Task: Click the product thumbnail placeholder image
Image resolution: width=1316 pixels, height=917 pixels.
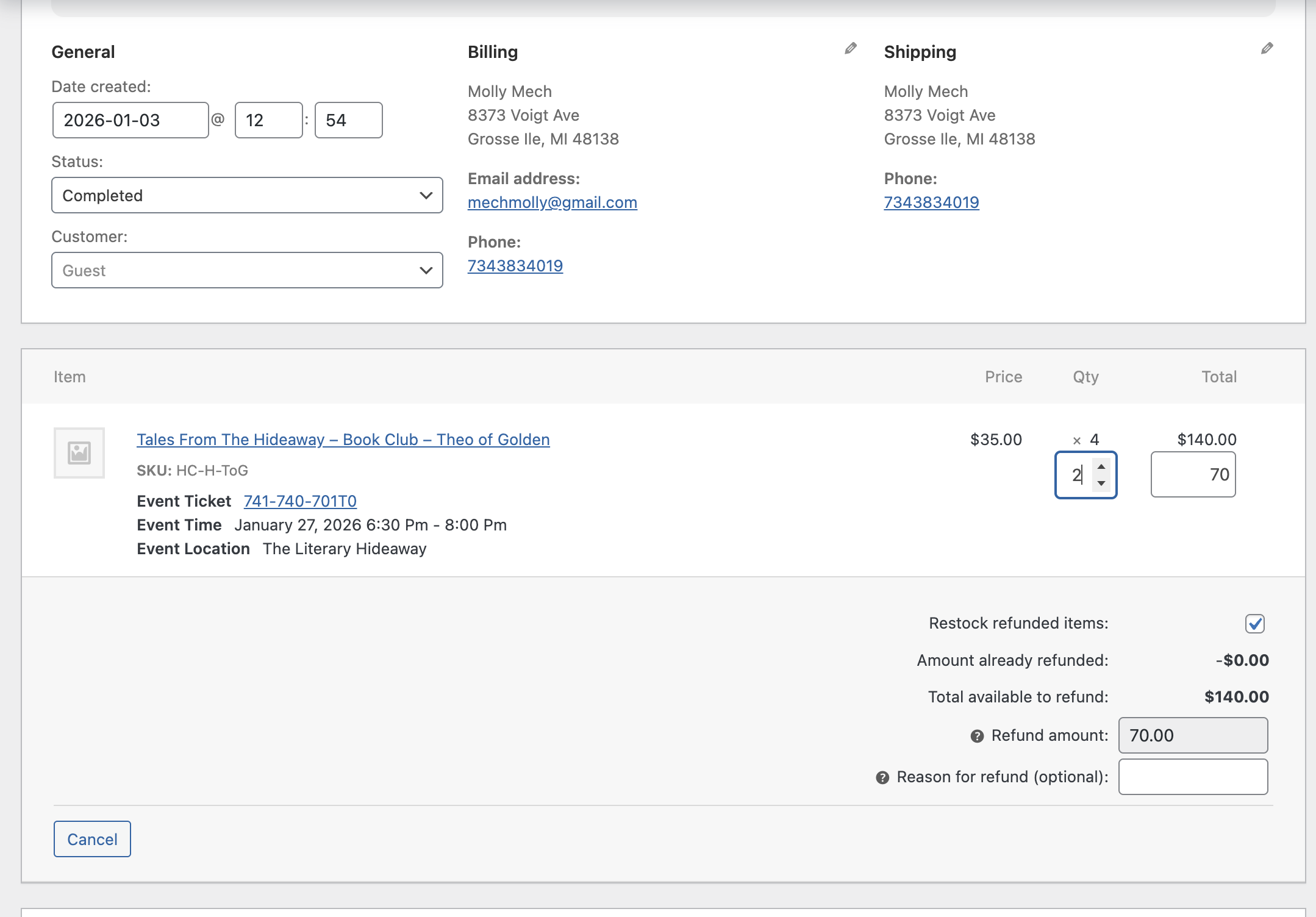Action: coord(79,453)
